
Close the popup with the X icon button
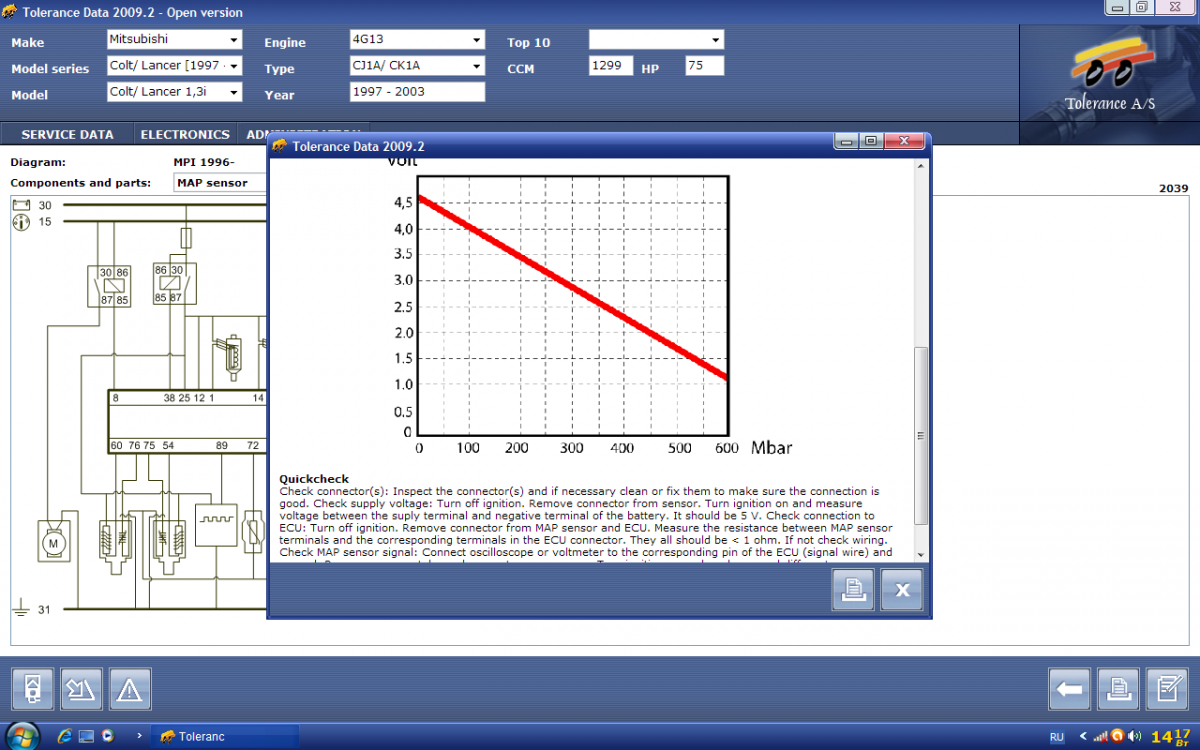901,590
